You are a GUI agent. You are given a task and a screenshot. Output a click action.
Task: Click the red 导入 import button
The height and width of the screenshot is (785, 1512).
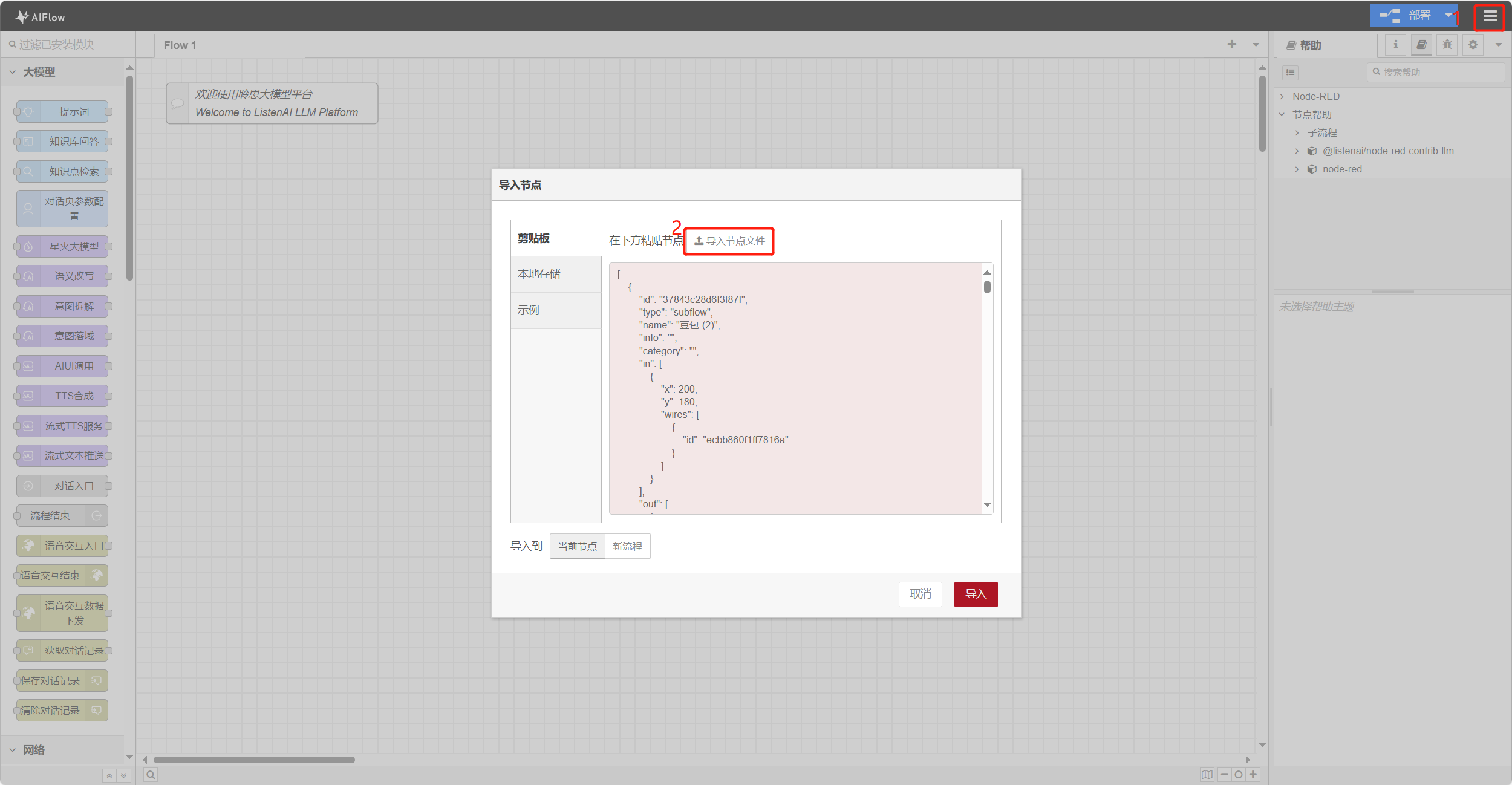coord(976,594)
